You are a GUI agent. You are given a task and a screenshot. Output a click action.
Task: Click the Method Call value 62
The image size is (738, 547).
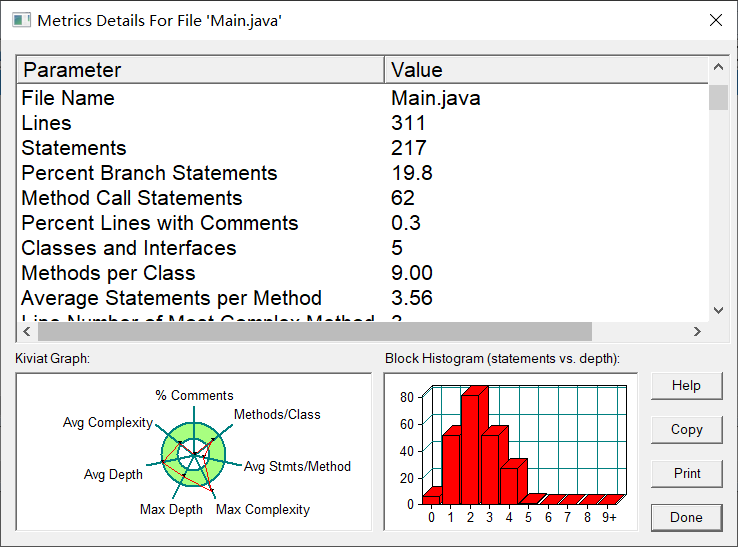pos(403,198)
